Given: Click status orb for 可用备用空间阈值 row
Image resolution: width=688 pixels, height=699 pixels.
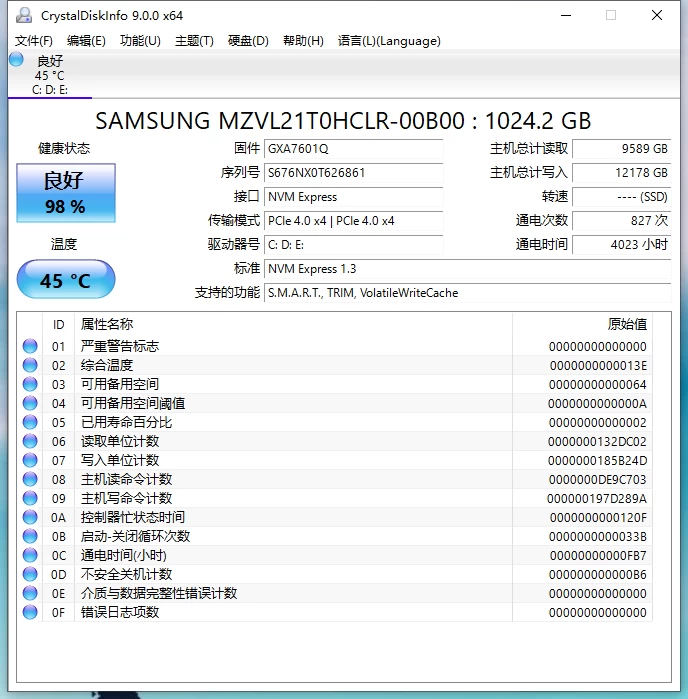Looking at the screenshot, I should 30,403.
